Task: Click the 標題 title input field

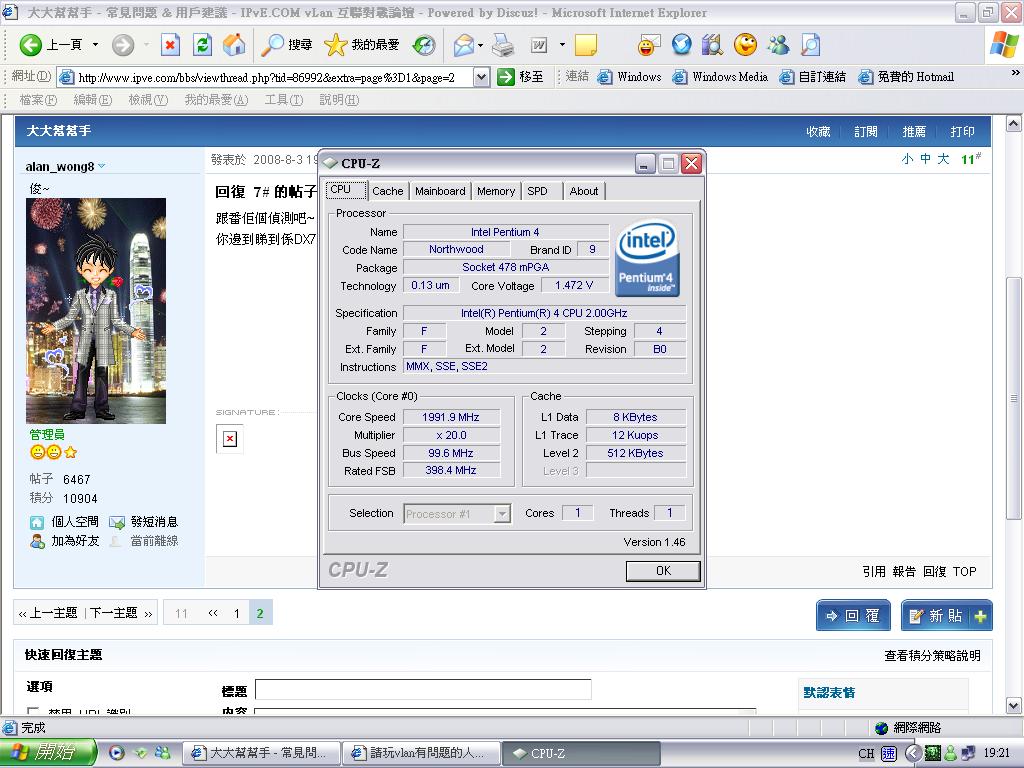Action: [423, 689]
